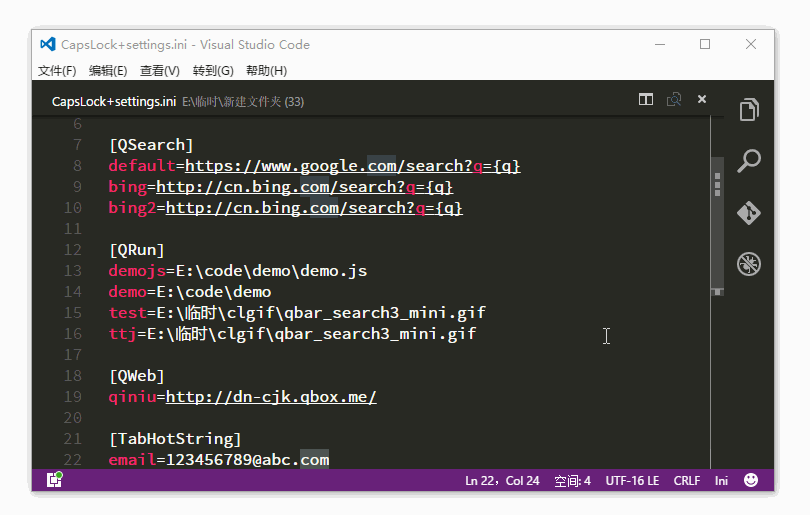Screen dimensions: 810x515
Task: Open the google.com search URL link
Action: coord(353,166)
